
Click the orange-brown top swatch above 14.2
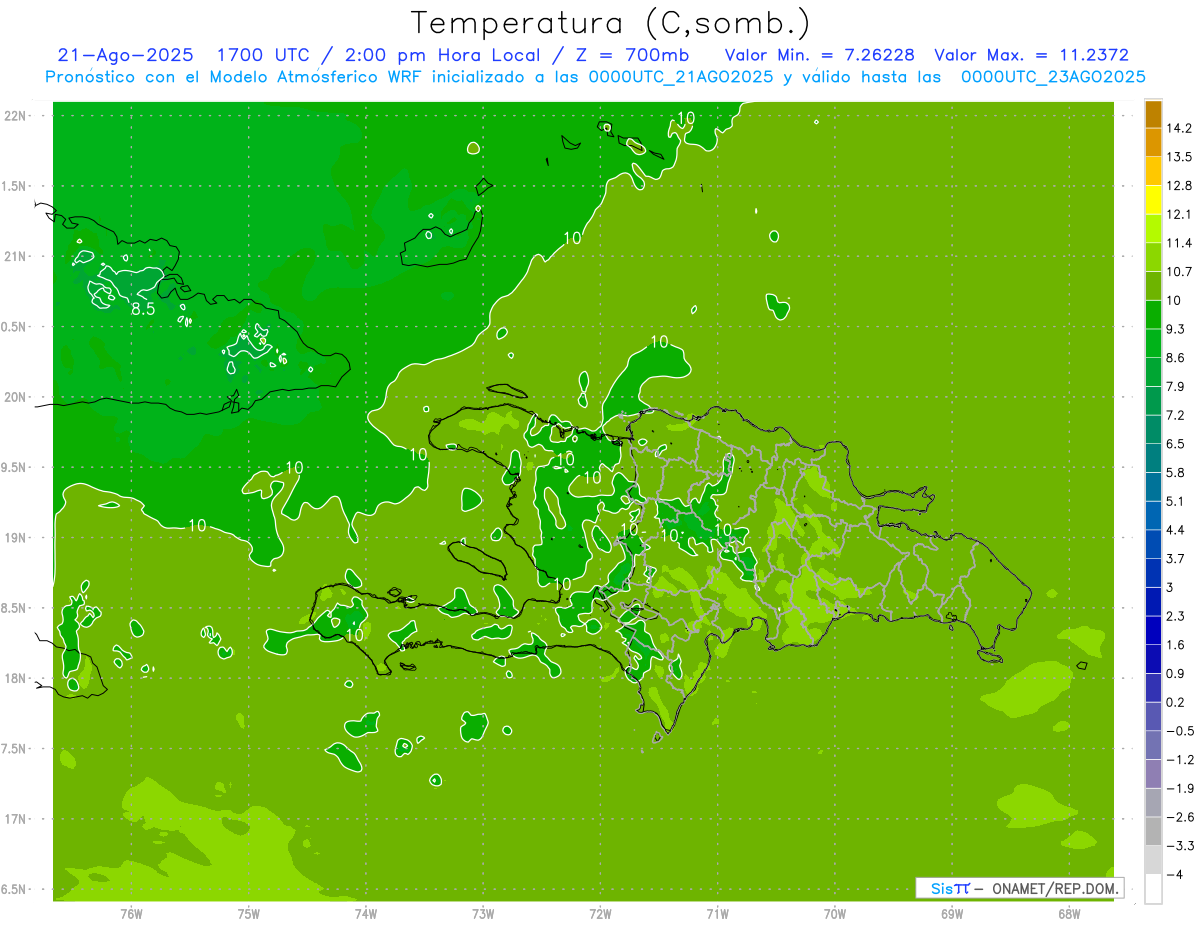click(x=1153, y=114)
